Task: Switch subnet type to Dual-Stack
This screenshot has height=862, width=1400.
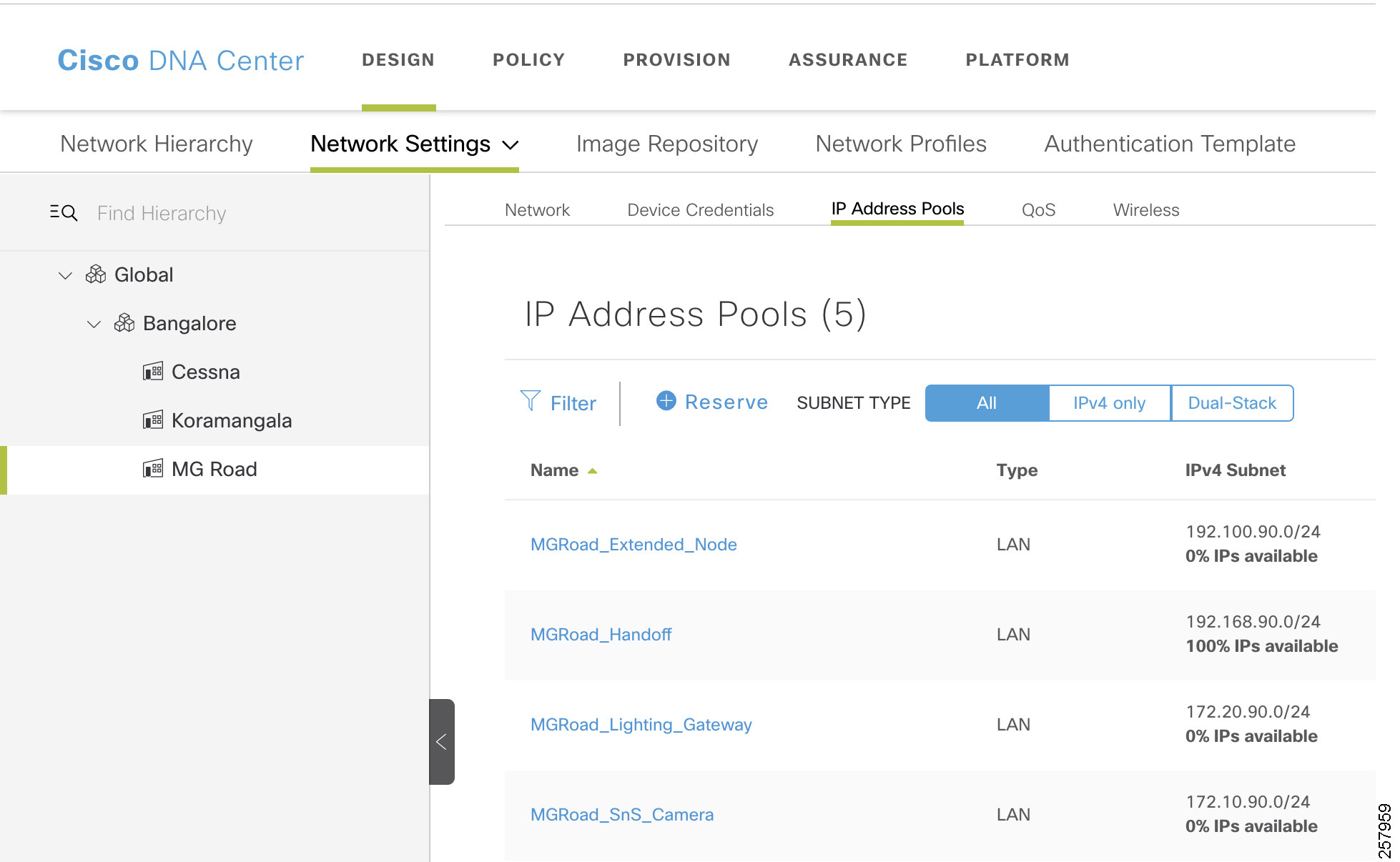Action: pos(1231,403)
